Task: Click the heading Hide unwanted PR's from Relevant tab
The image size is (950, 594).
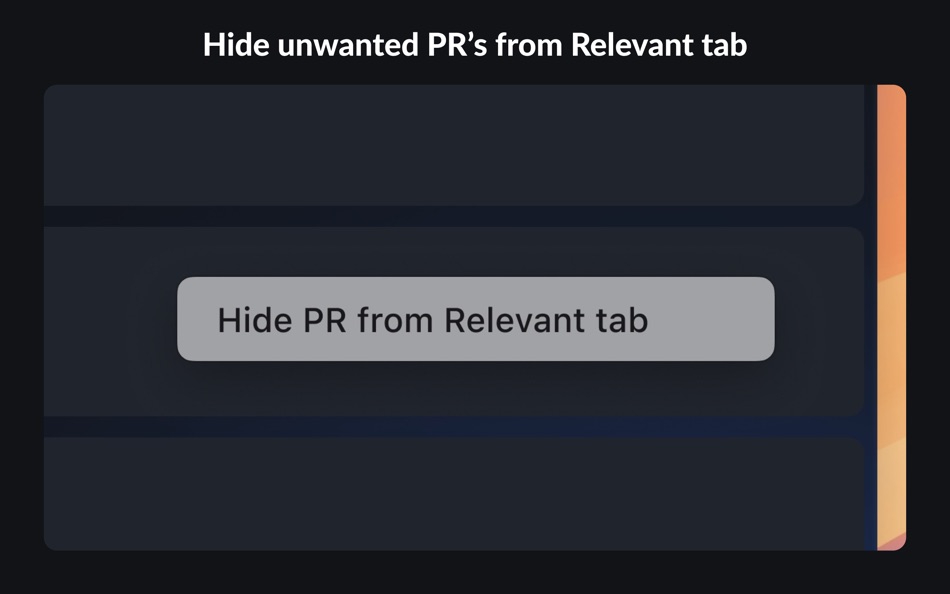Action: pos(475,45)
